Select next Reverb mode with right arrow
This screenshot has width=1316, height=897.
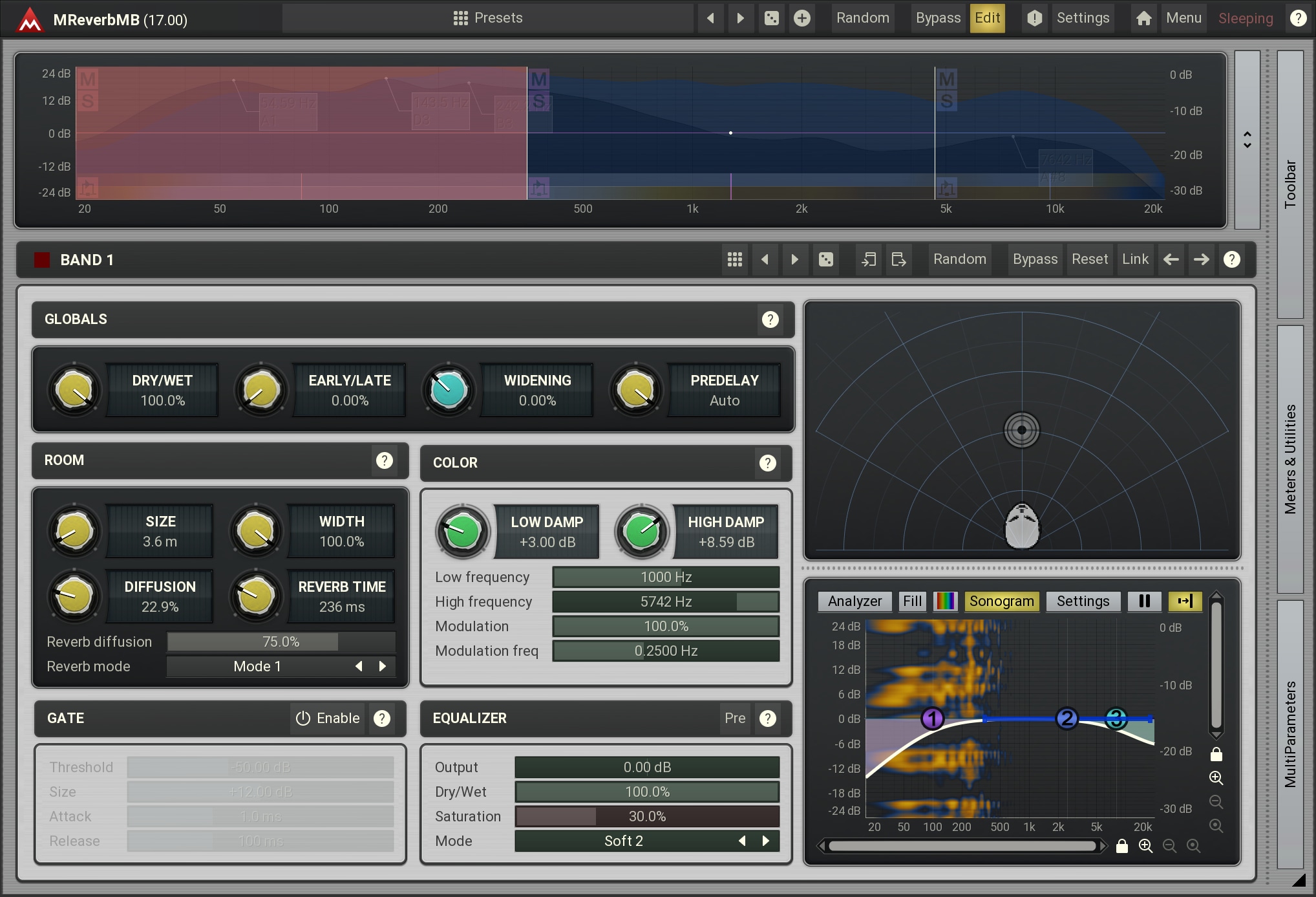(x=383, y=666)
